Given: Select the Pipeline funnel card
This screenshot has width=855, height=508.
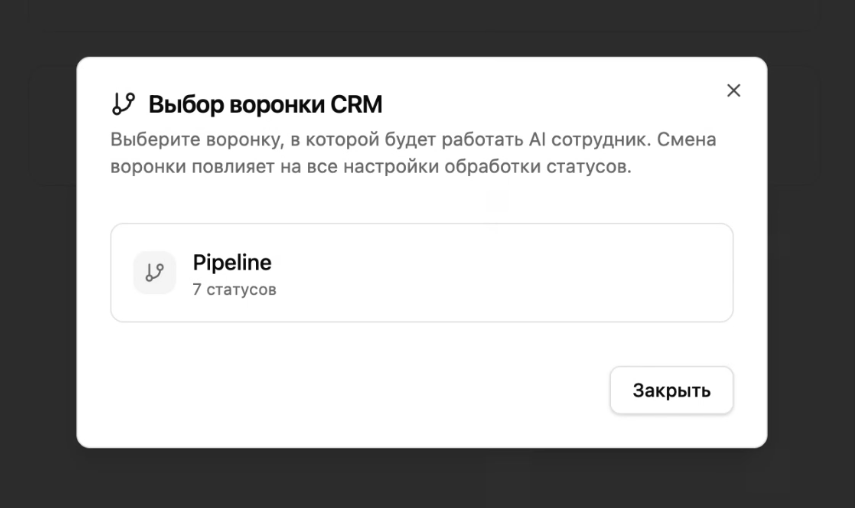Looking at the screenshot, I should coord(421,272).
